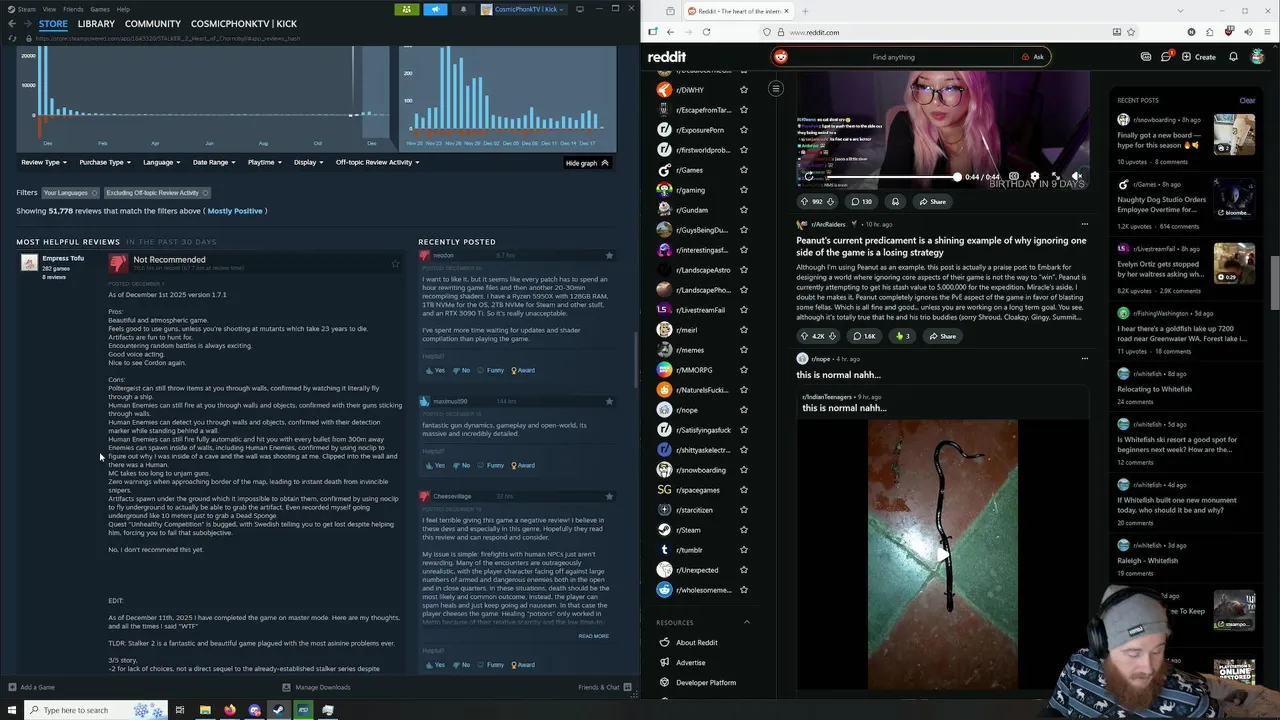Open Reddit notifications bell
This screenshot has height=720, width=1280.
[x=1233, y=57]
